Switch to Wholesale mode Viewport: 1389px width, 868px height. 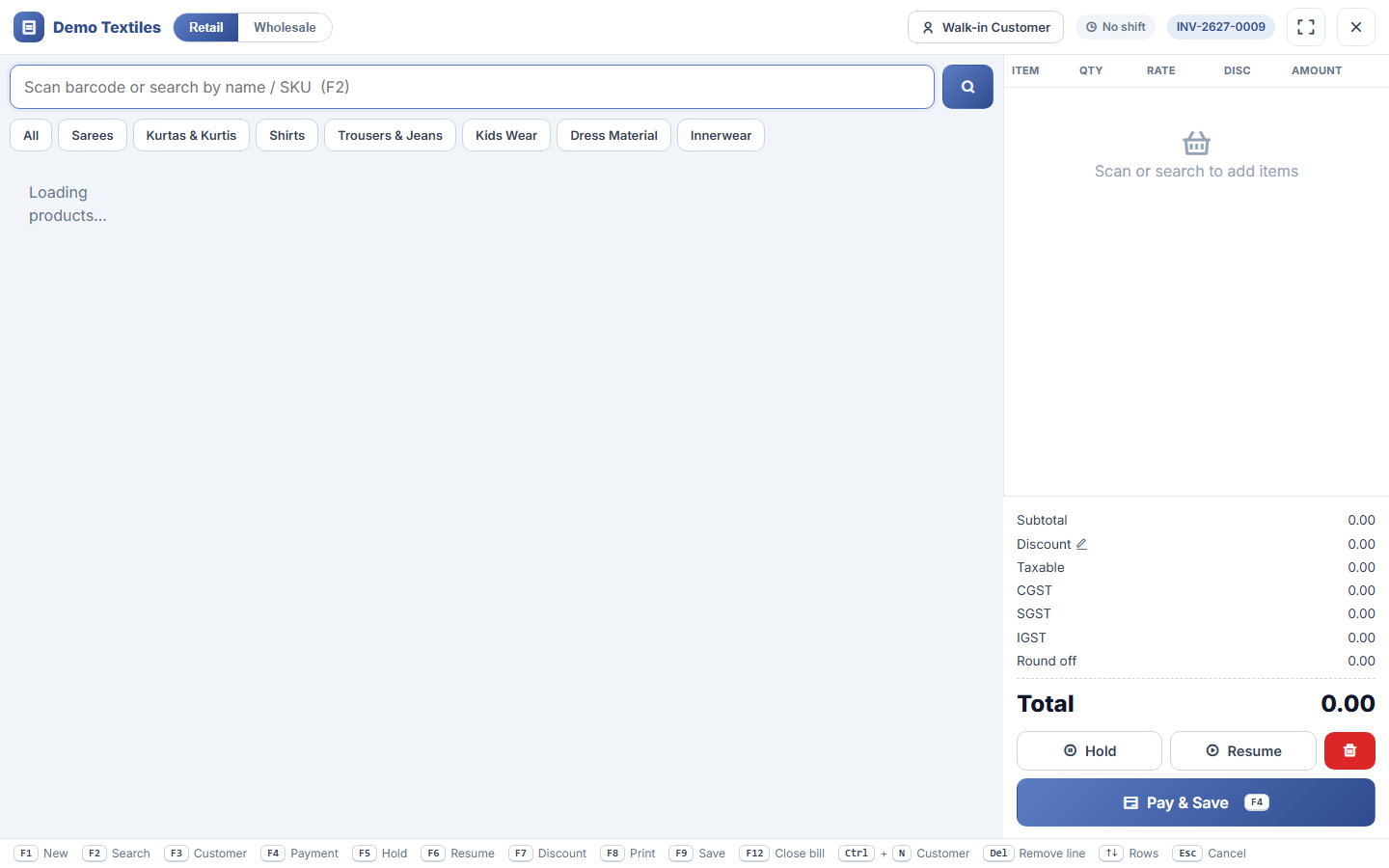pos(285,27)
